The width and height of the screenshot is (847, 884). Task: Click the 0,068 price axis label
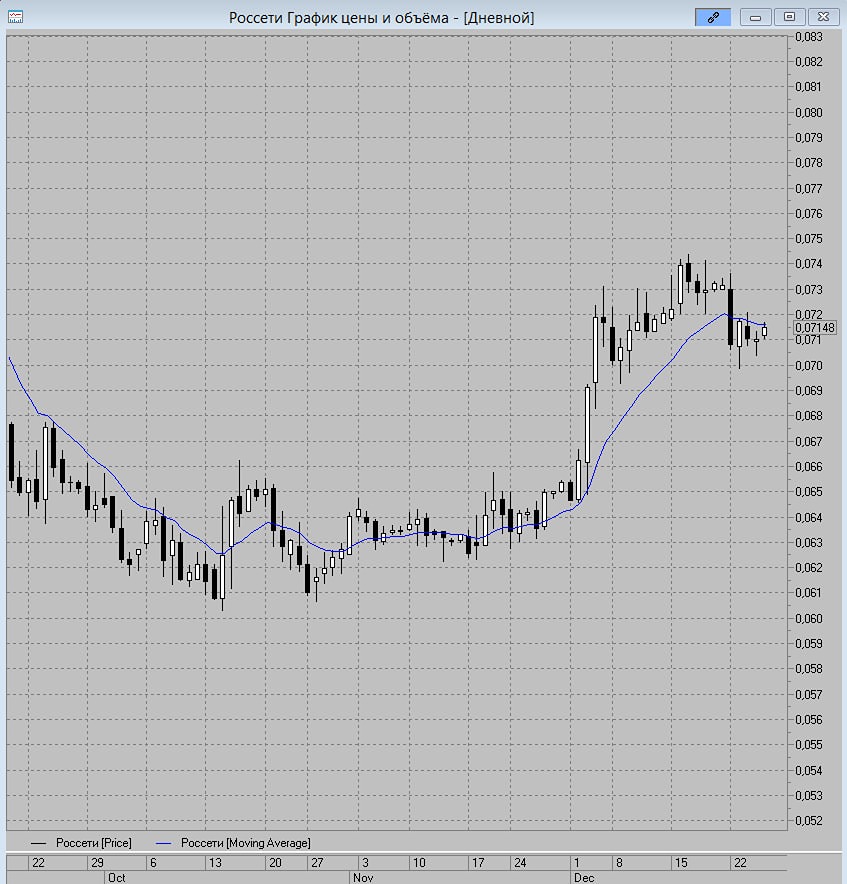809,416
